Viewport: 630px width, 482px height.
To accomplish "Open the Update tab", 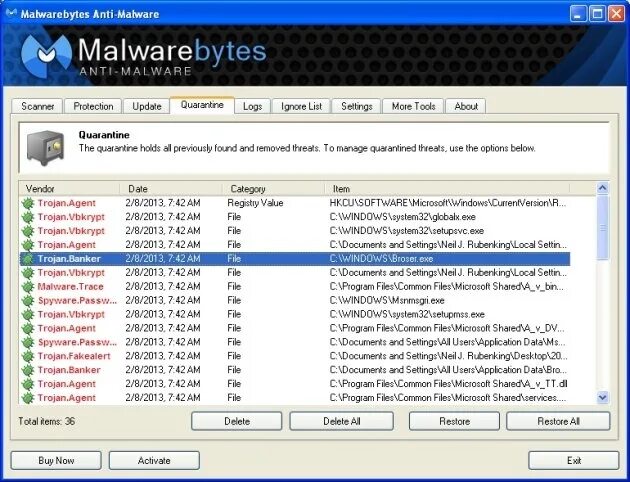I will [x=147, y=106].
